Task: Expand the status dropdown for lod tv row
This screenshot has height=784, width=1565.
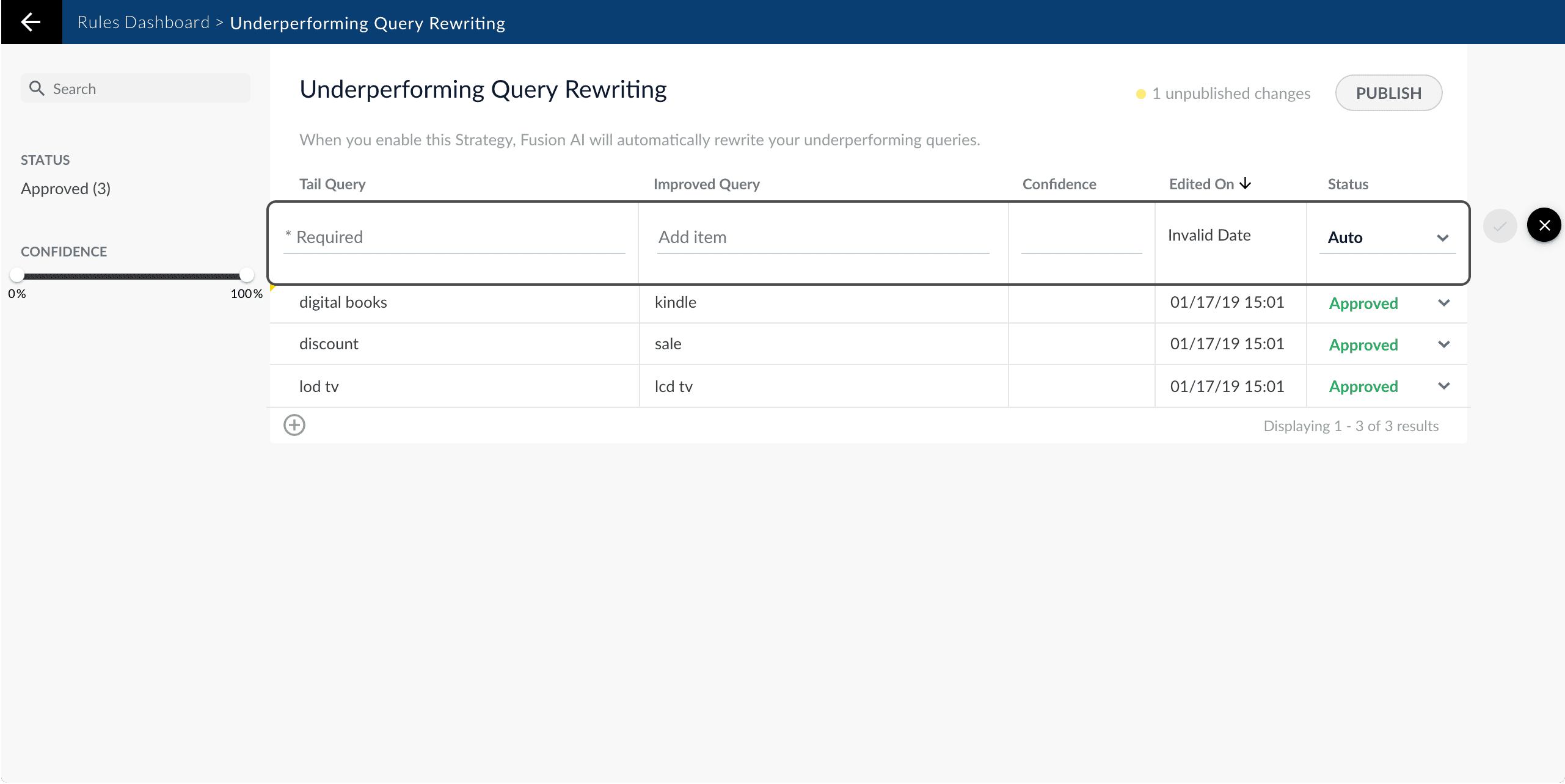Action: (x=1445, y=386)
